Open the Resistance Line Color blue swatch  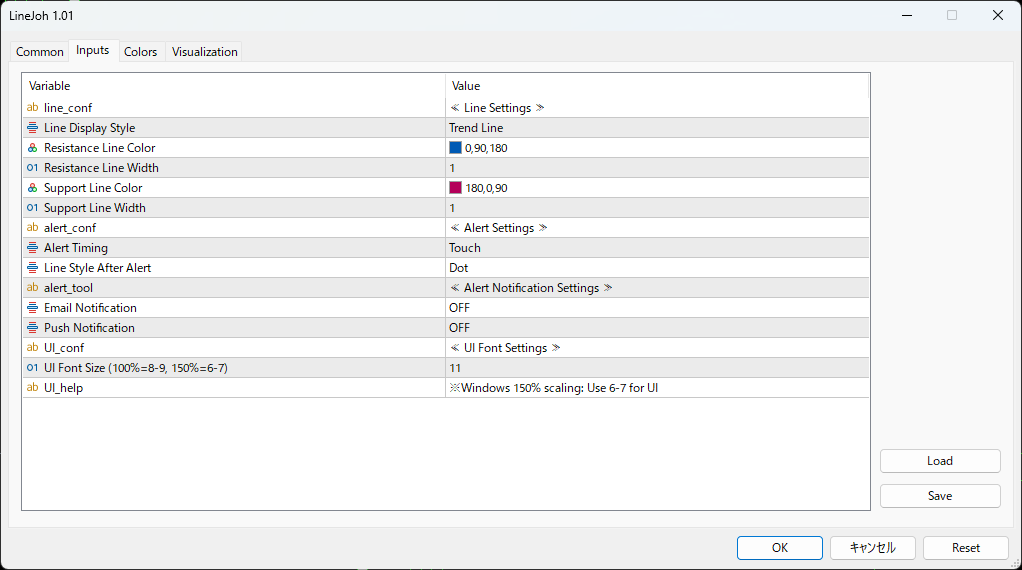click(456, 148)
